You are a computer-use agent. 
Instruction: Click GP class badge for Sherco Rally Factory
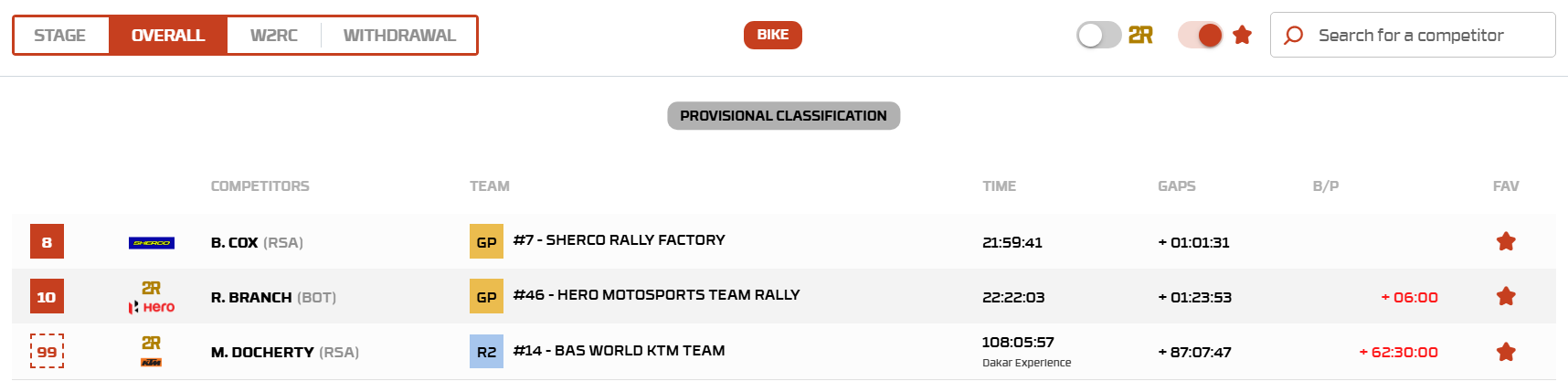[x=486, y=242]
